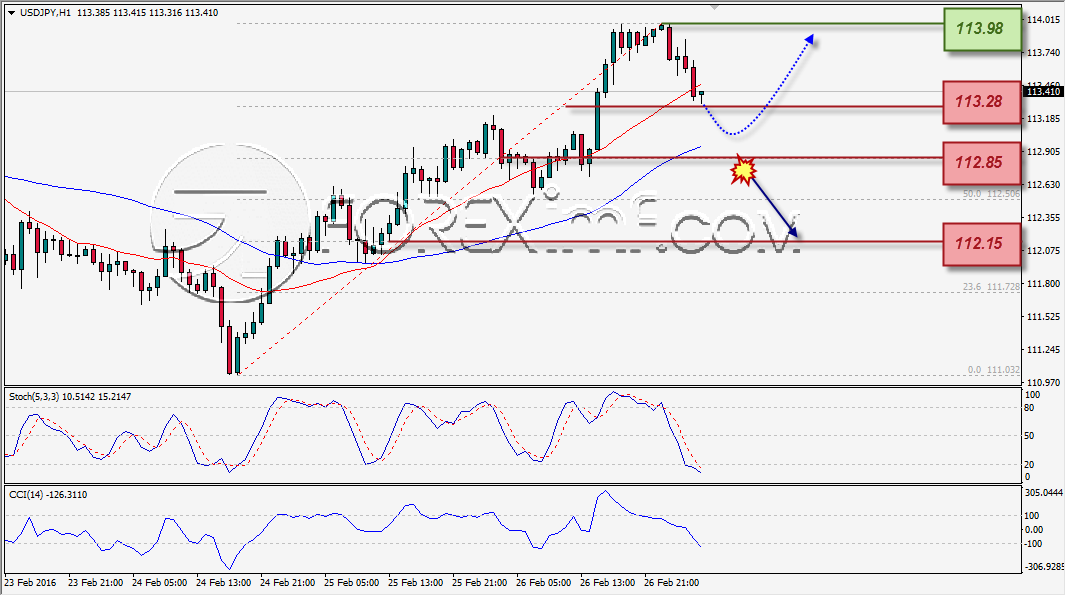The image size is (1066, 596).
Task: Click the -306.9285 CCI scale value
Action: [1044, 566]
